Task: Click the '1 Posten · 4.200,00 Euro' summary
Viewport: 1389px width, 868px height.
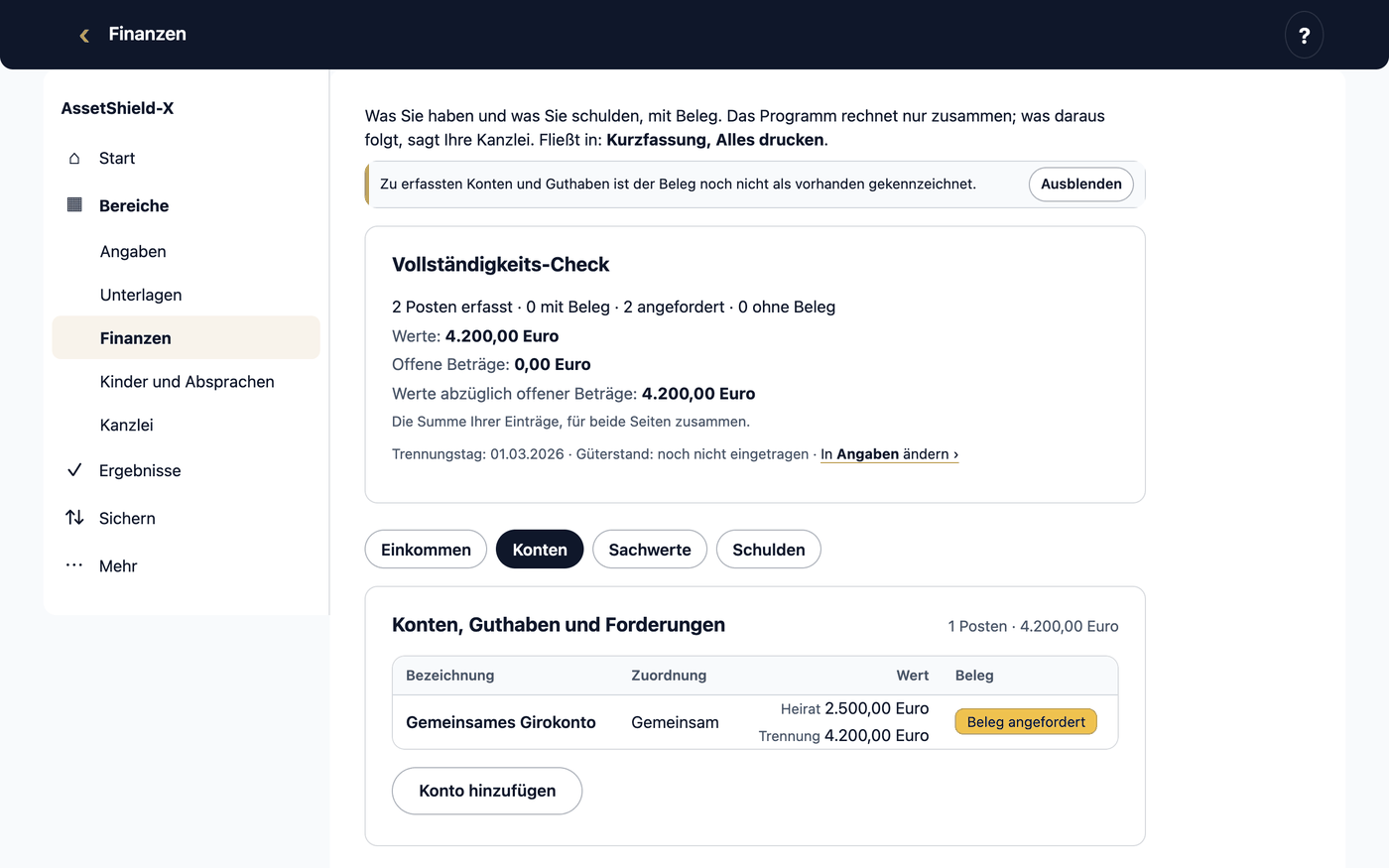Action: click(1033, 626)
